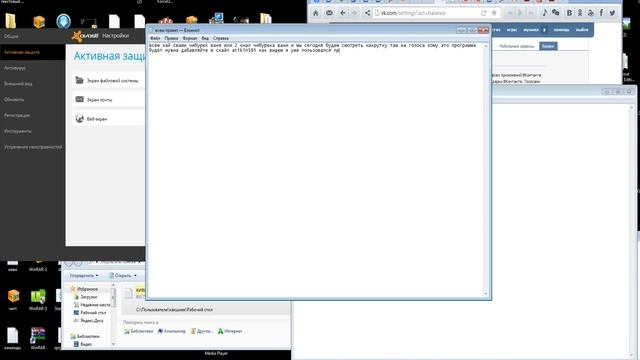Switch to Мобильные сервисы tab on VK
This screenshot has width=640, height=360.
(x=516, y=46)
